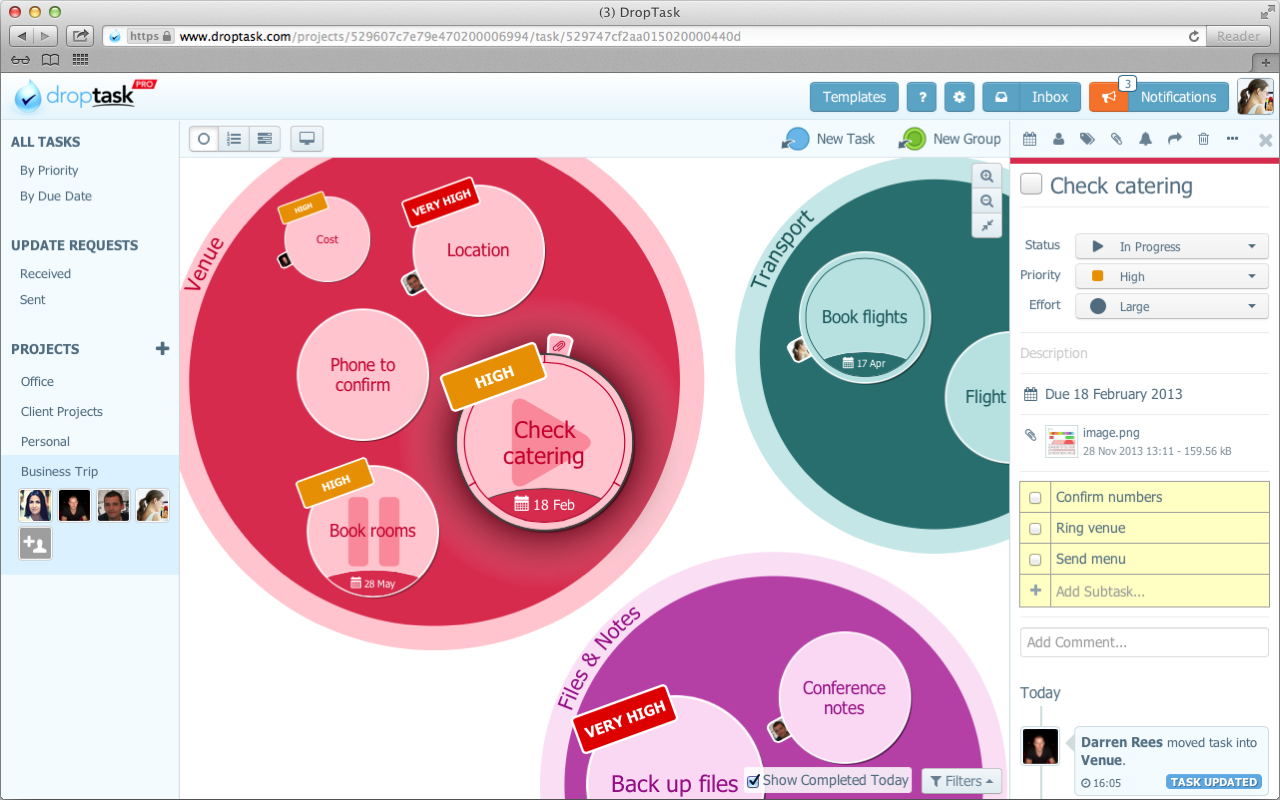Click the attachment paperclip icon

[x=1116, y=139]
